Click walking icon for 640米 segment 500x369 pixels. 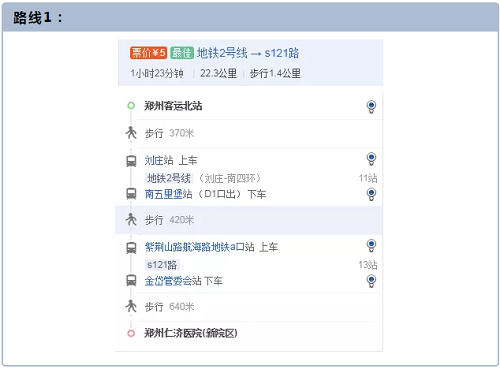pos(131,306)
